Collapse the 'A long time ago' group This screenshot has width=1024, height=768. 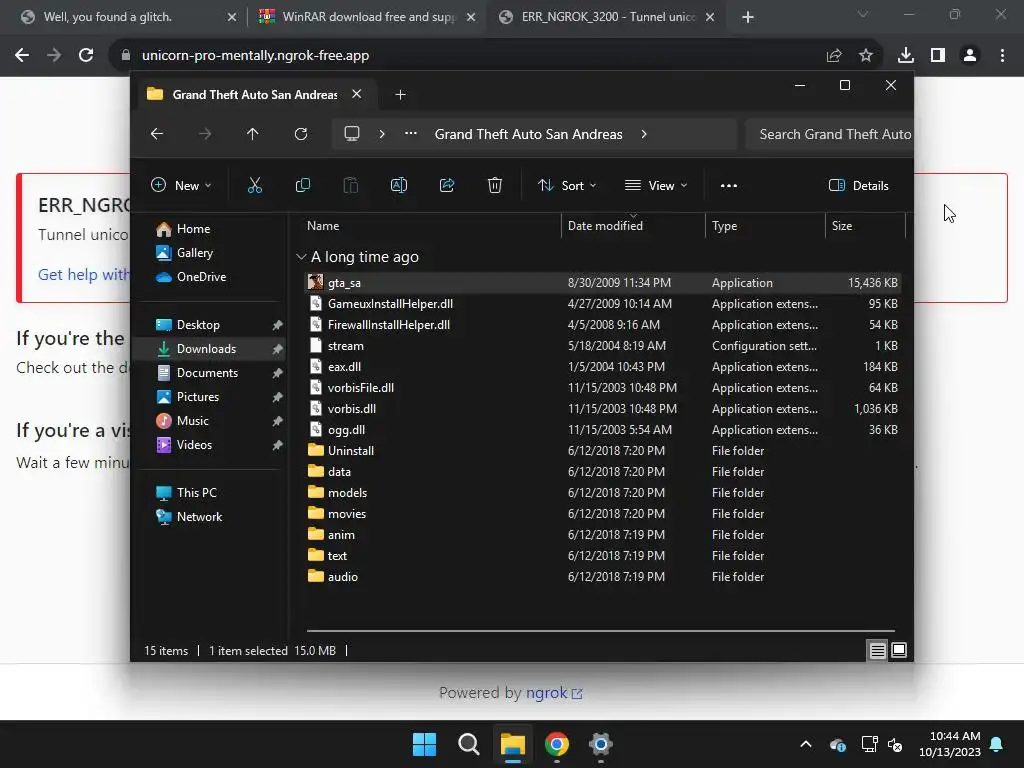301,257
